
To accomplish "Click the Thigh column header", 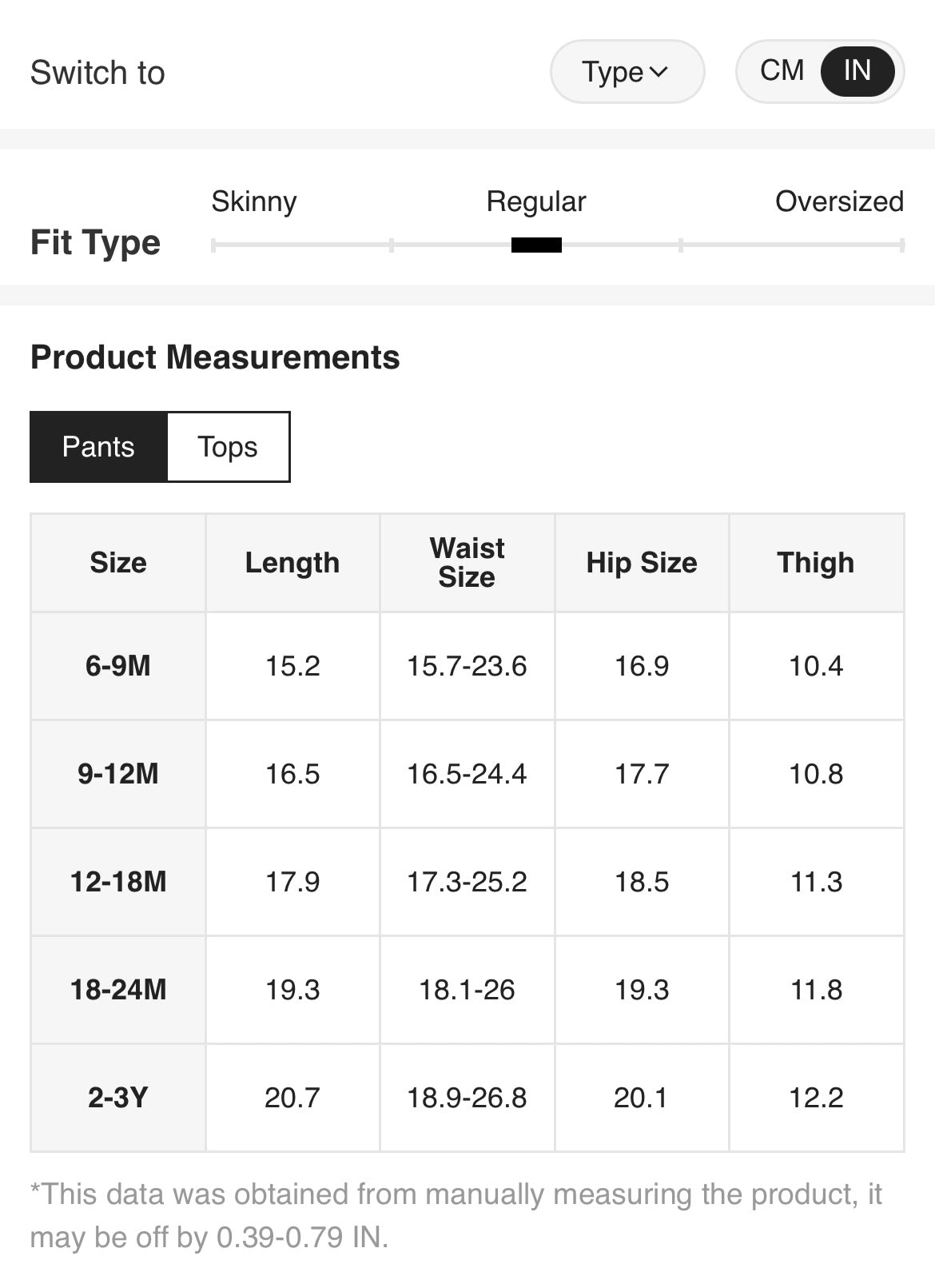I will pyautogui.click(x=816, y=563).
